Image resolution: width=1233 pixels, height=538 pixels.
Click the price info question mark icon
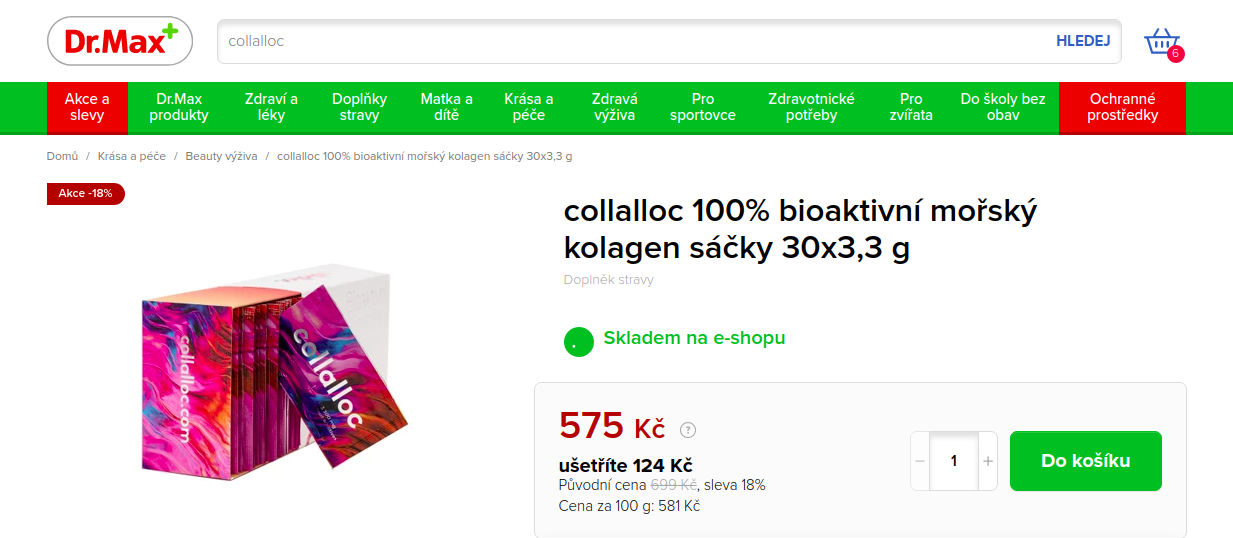point(688,430)
